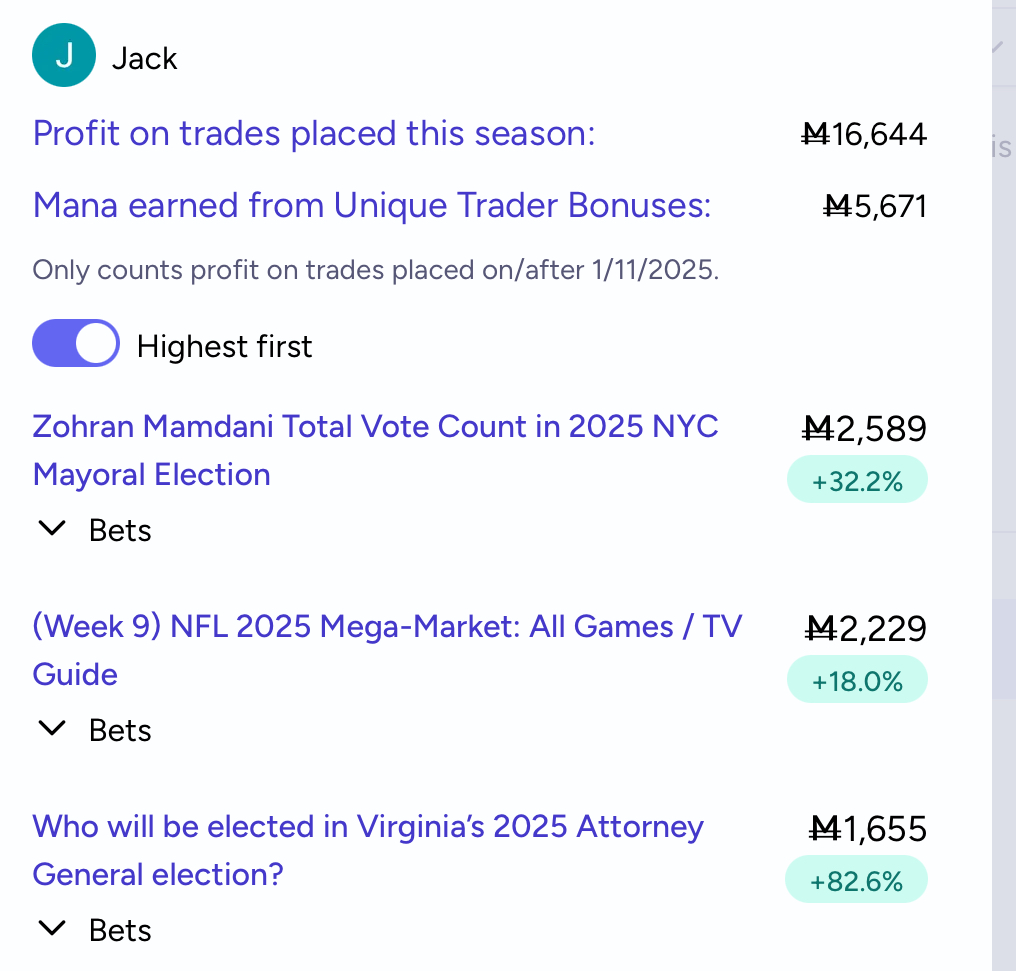Expand Bets under the NFL Week 9 market

pyautogui.click(x=94, y=730)
